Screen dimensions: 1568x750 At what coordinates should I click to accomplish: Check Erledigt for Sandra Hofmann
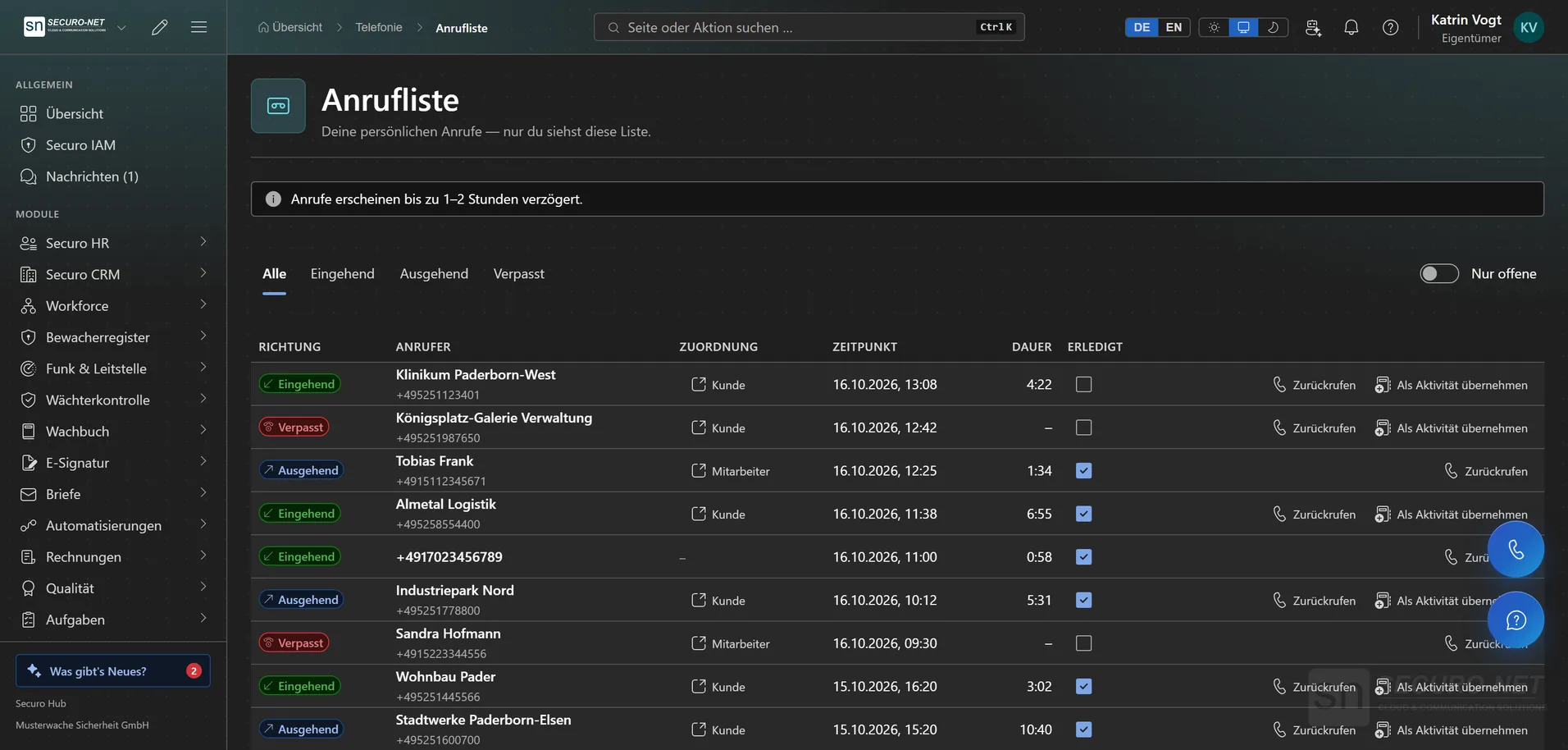1083,643
